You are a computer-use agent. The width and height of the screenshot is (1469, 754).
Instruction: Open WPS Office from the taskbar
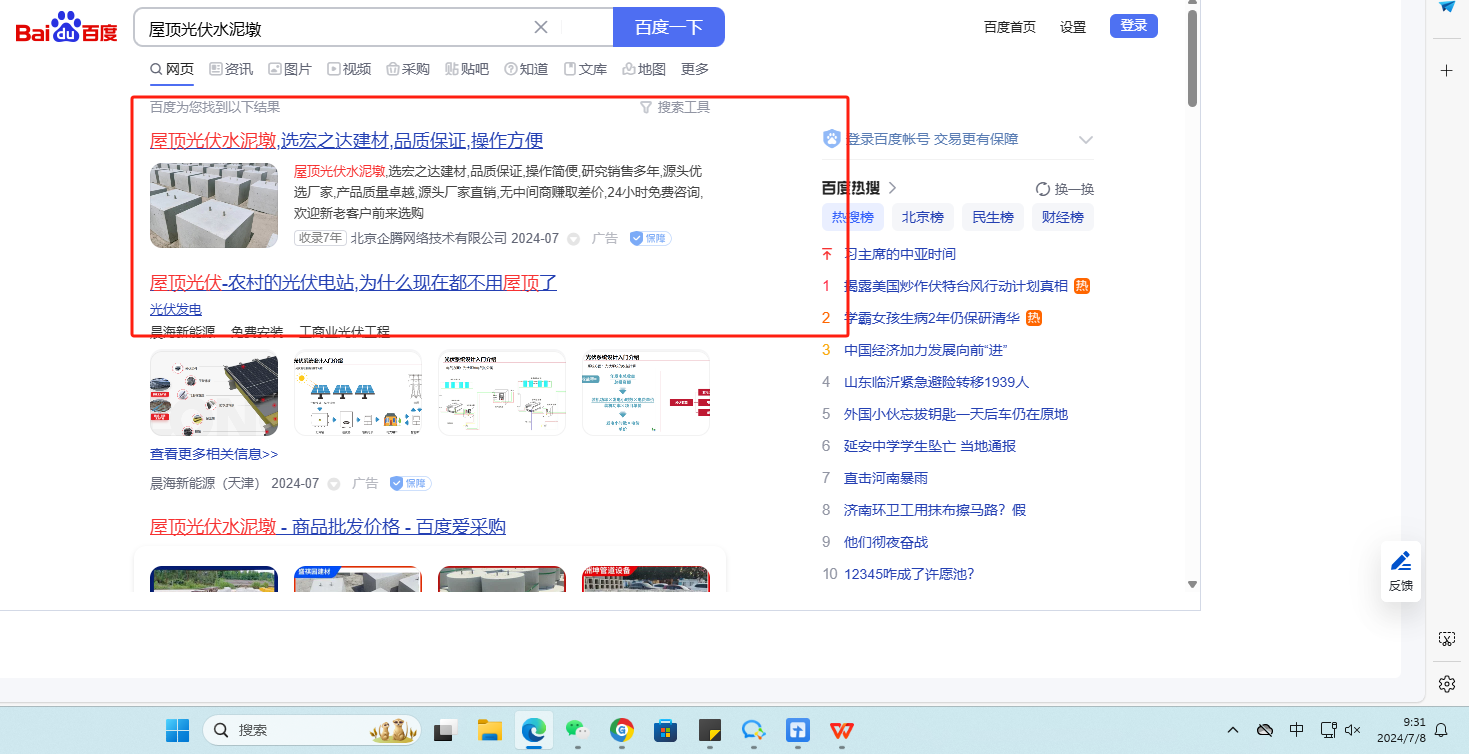841,730
